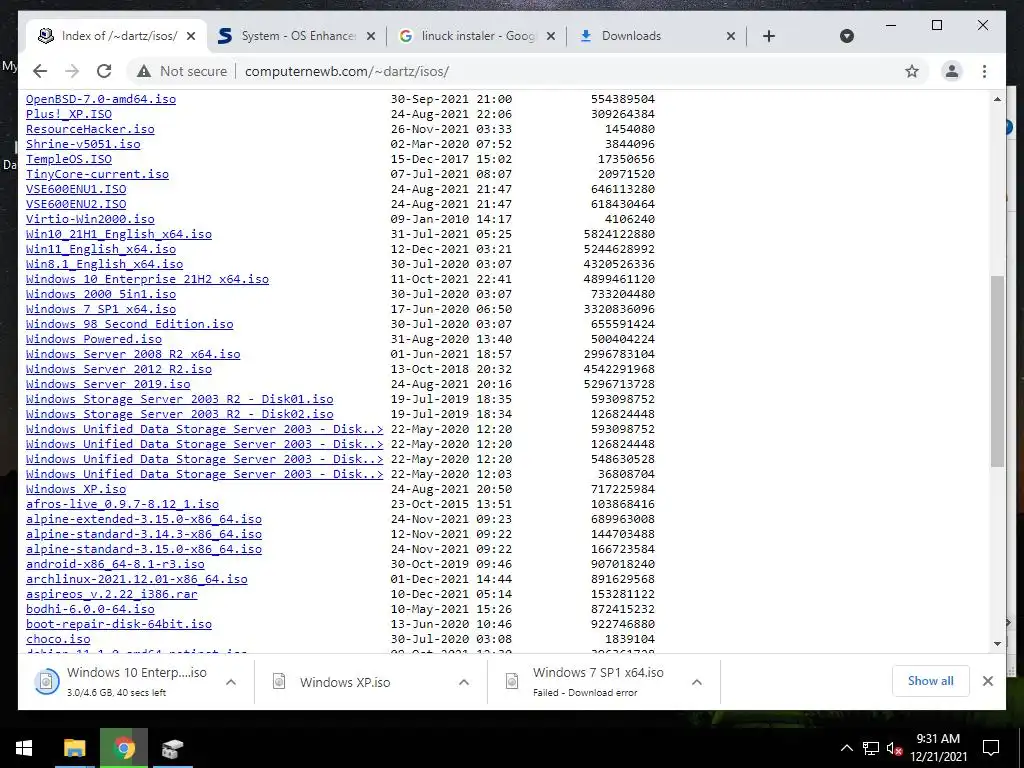Show hidden system tray icons
This screenshot has height=768, width=1024.
pos(846,748)
